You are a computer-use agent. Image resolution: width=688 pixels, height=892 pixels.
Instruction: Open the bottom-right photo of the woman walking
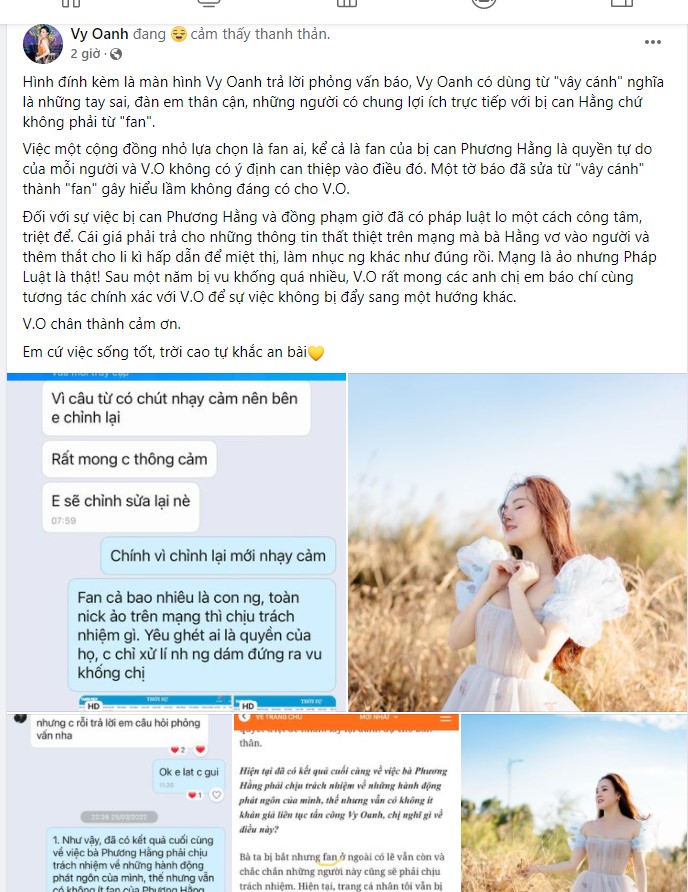point(574,803)
